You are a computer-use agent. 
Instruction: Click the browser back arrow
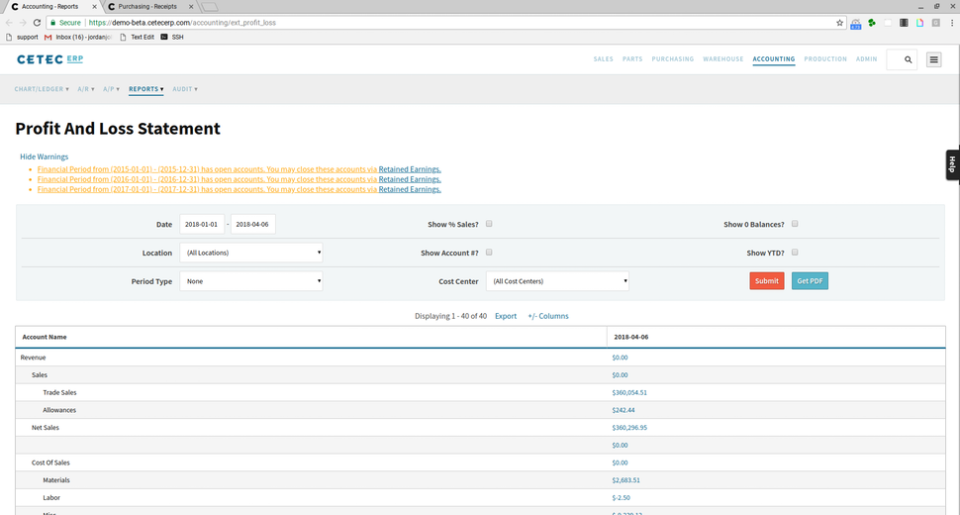tap(9, 23)
